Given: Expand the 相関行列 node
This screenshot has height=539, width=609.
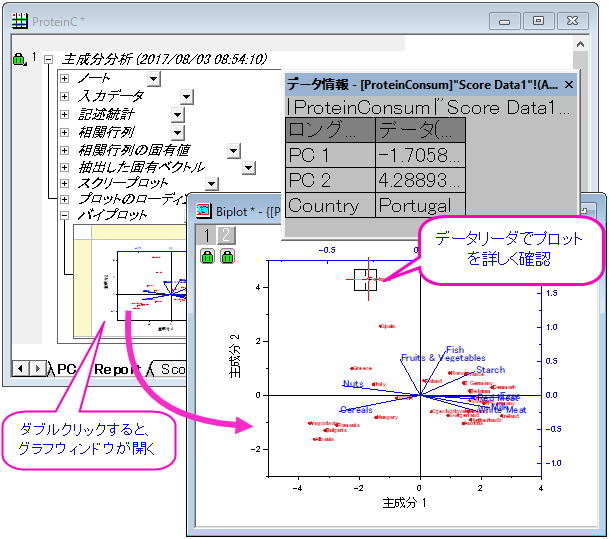Looking at the screenshot, I should [64, 132].
